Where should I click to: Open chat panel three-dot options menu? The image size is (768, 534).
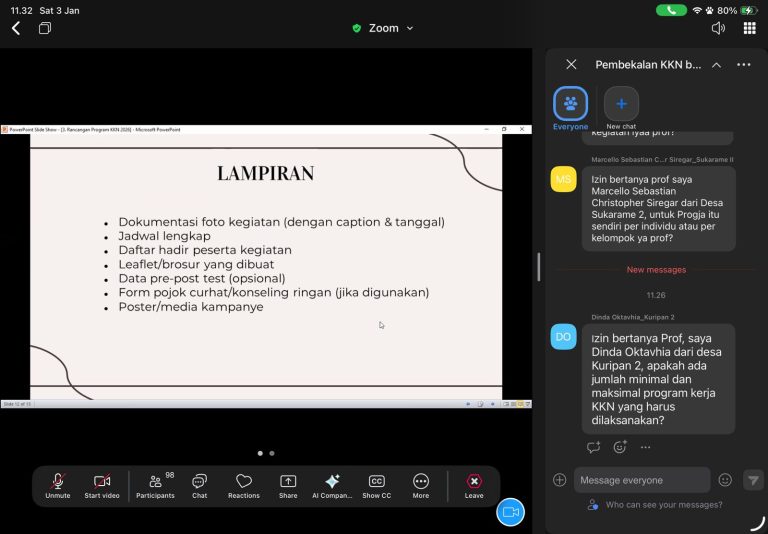pyautogui.click(x=743, y=65)
